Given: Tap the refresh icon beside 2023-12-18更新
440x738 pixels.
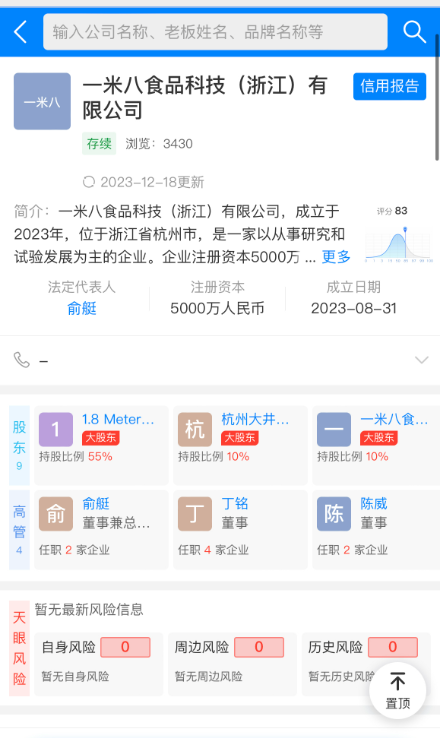Looking at the screenshot, I should pyautogui.click(x=88, y=182).
